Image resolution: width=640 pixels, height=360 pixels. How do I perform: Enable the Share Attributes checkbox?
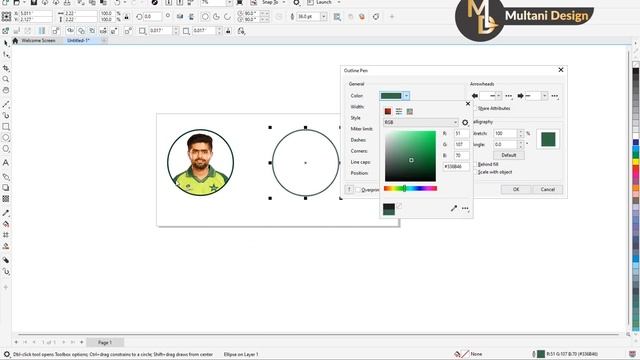(x=476, y=109)
